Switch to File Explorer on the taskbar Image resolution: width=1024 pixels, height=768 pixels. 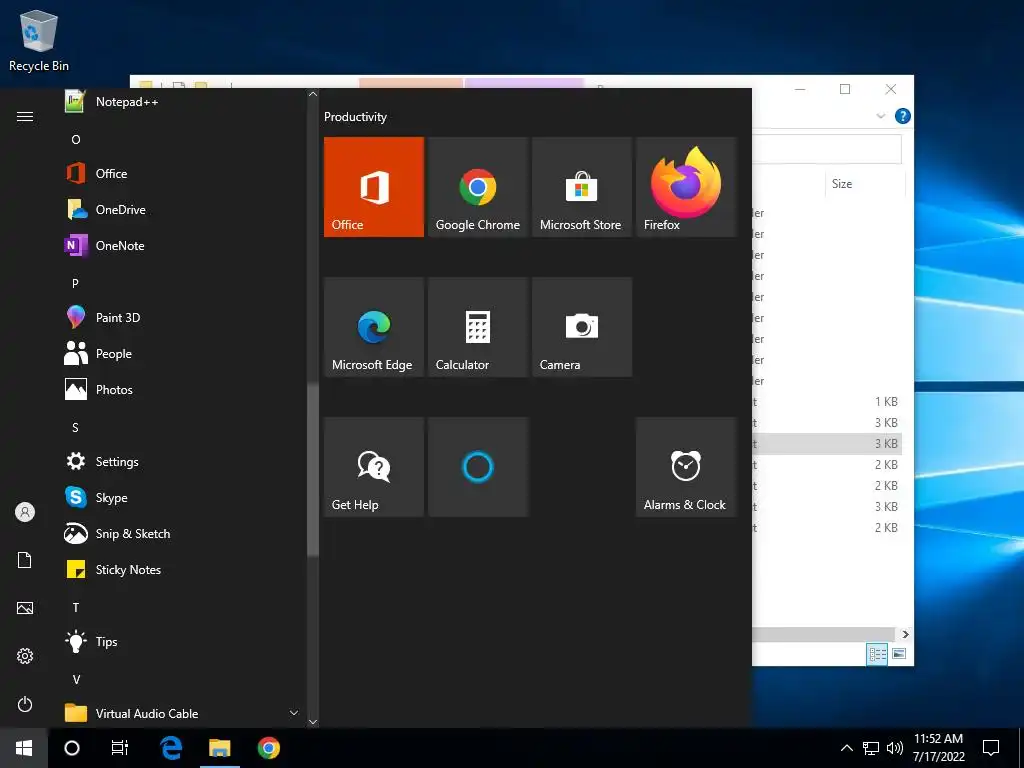click(219, 748)
